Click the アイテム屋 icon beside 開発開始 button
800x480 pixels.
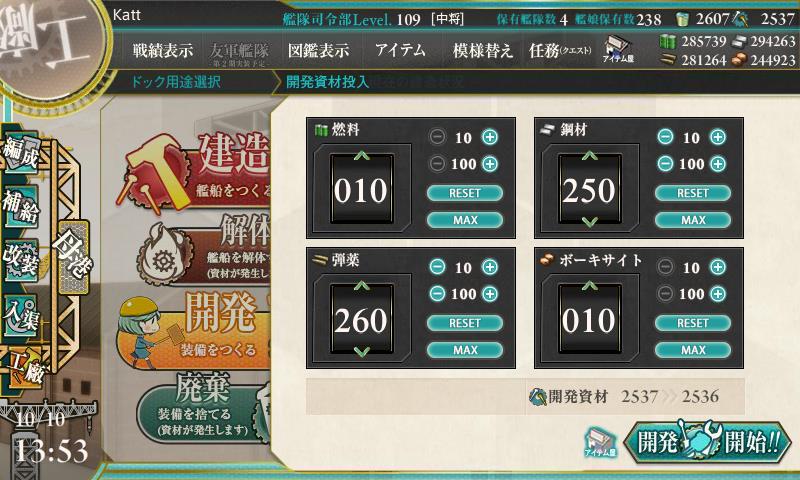pyautogui.click(x=600, y=442)
